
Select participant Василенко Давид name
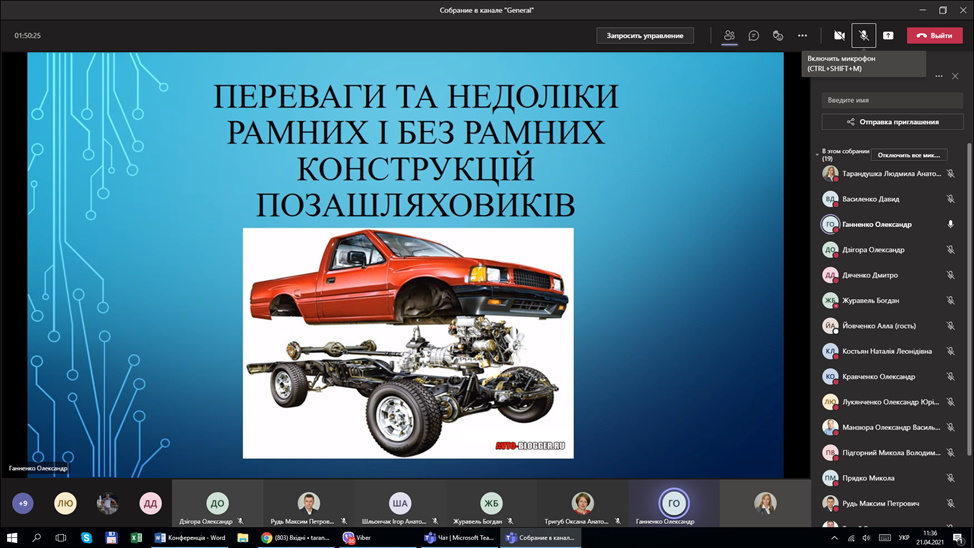(x=870, y=199)
